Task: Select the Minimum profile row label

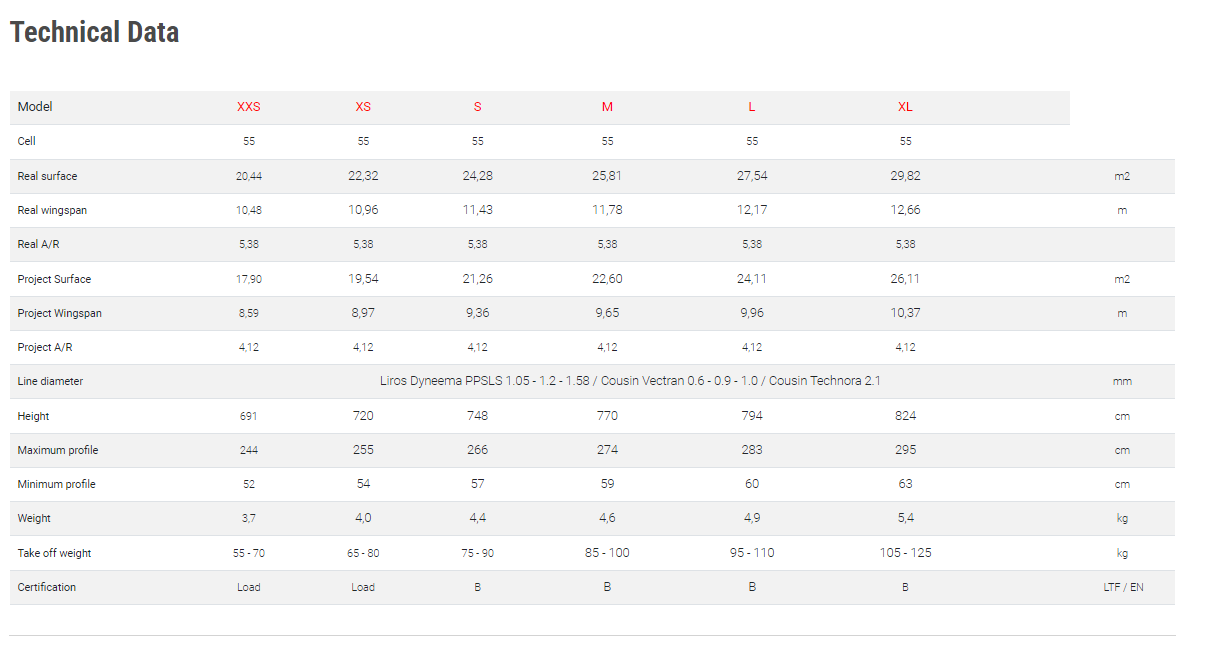Action: click(x=58, y=484)
